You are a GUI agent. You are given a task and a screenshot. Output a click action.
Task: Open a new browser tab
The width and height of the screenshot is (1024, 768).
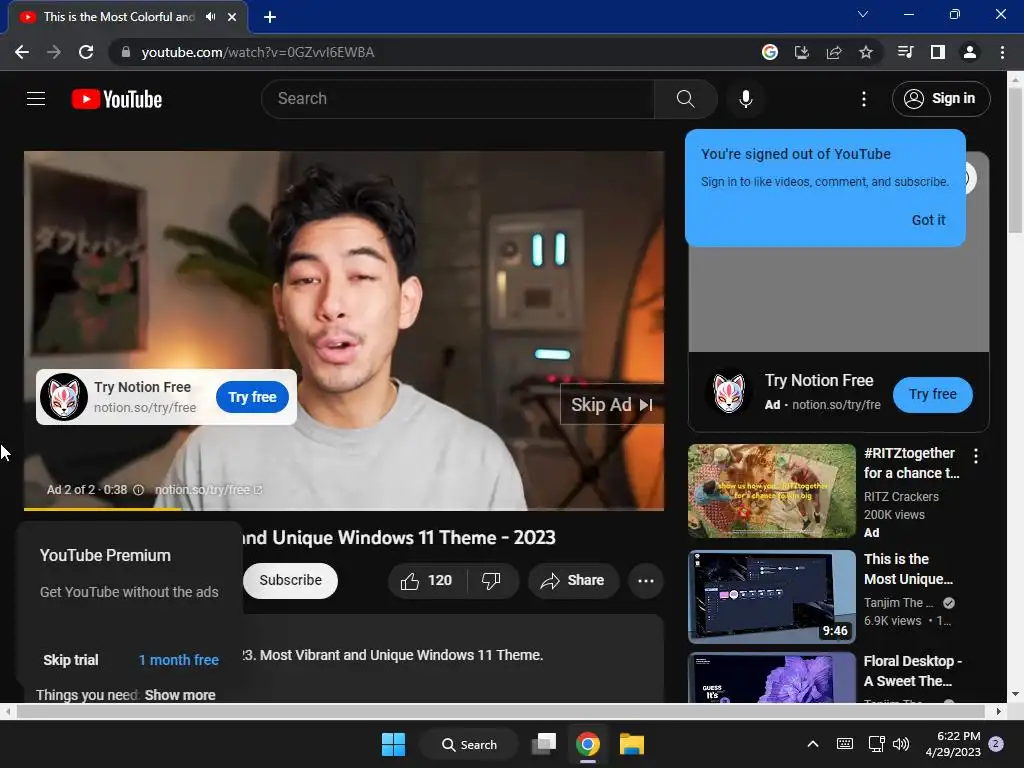(270, 17)
